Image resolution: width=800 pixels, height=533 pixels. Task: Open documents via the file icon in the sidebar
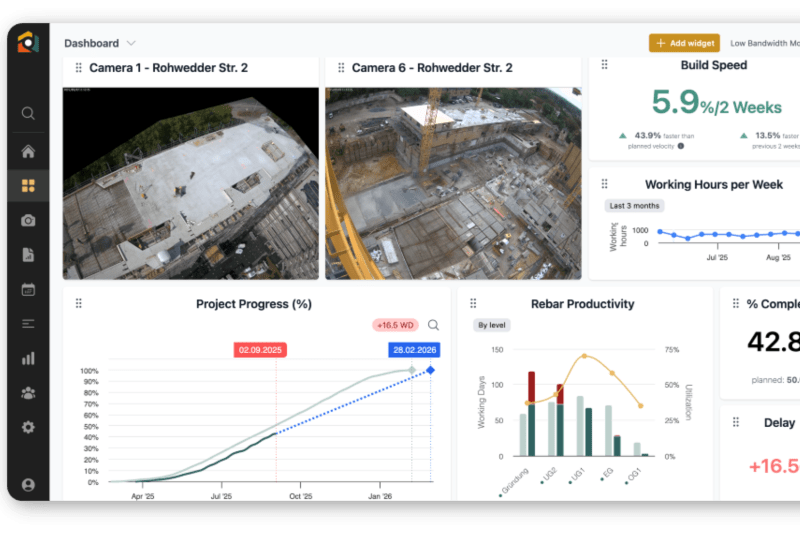coord(28,255)
